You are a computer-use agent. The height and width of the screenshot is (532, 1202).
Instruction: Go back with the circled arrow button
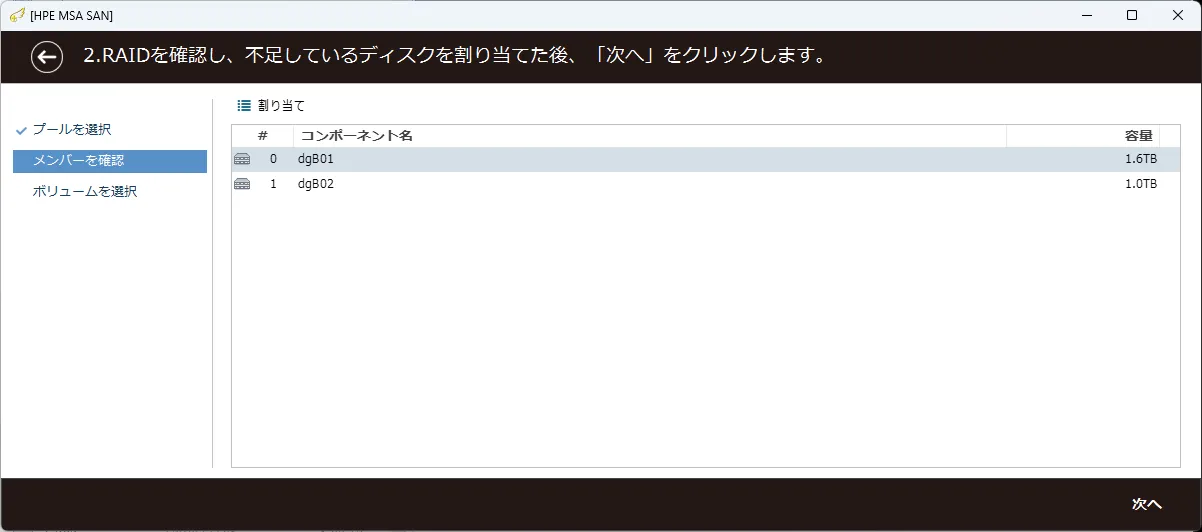coord(47,57)
